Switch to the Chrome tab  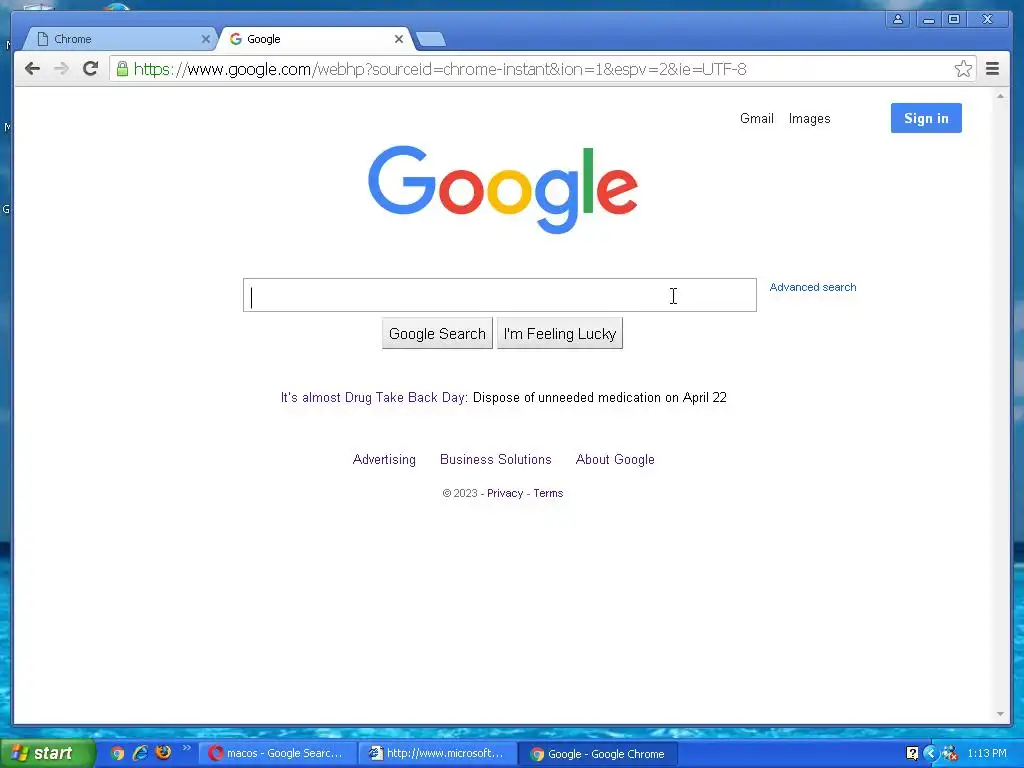[118, 39]
